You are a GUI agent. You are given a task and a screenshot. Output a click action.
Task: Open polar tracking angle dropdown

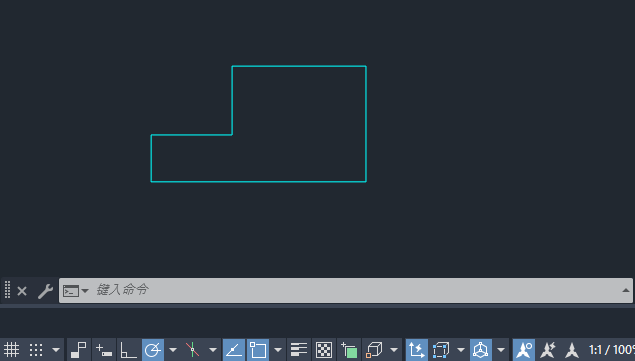pyautogui.click(x=173, y=350)
